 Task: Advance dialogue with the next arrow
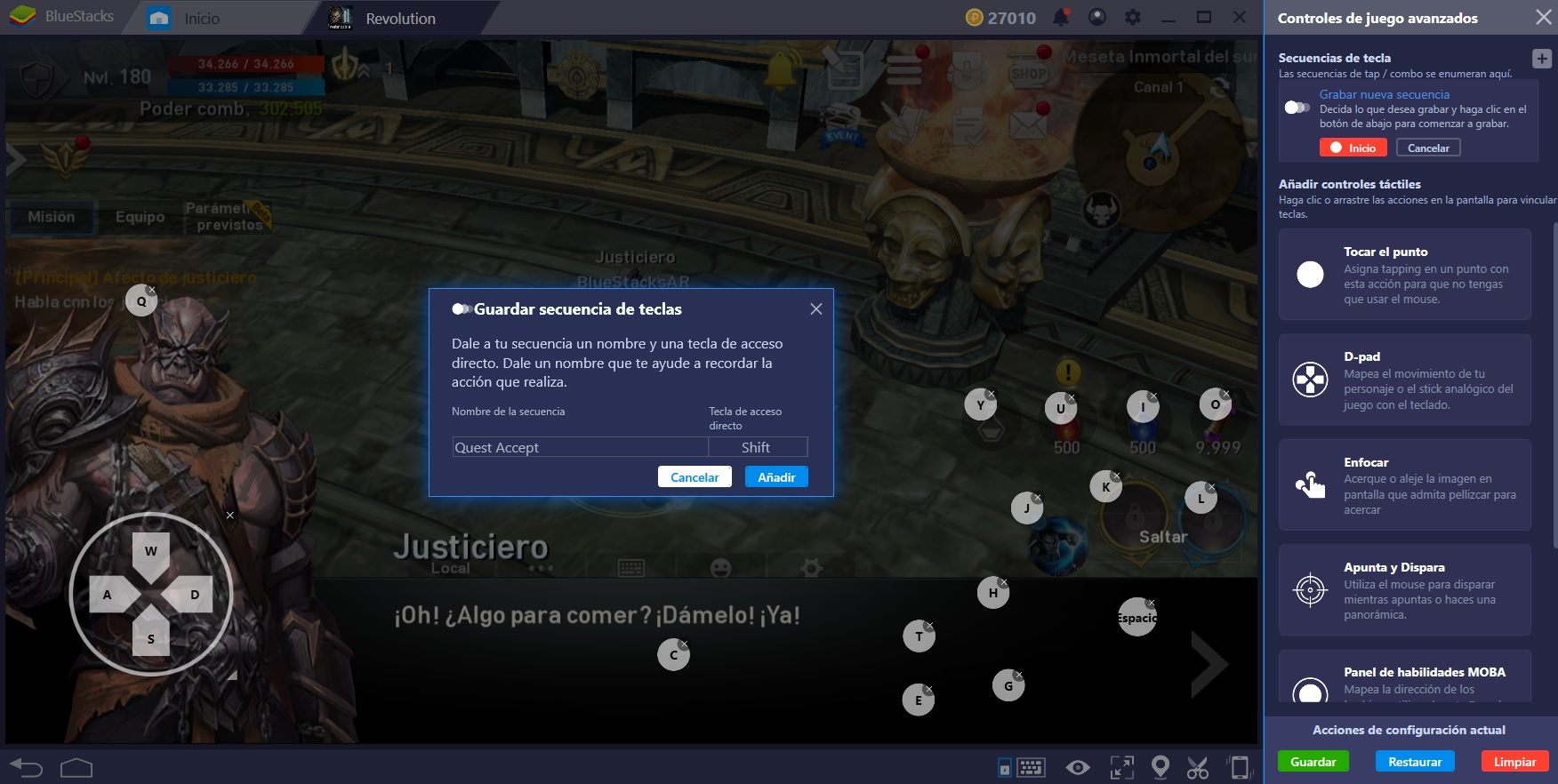point(1209,664)
